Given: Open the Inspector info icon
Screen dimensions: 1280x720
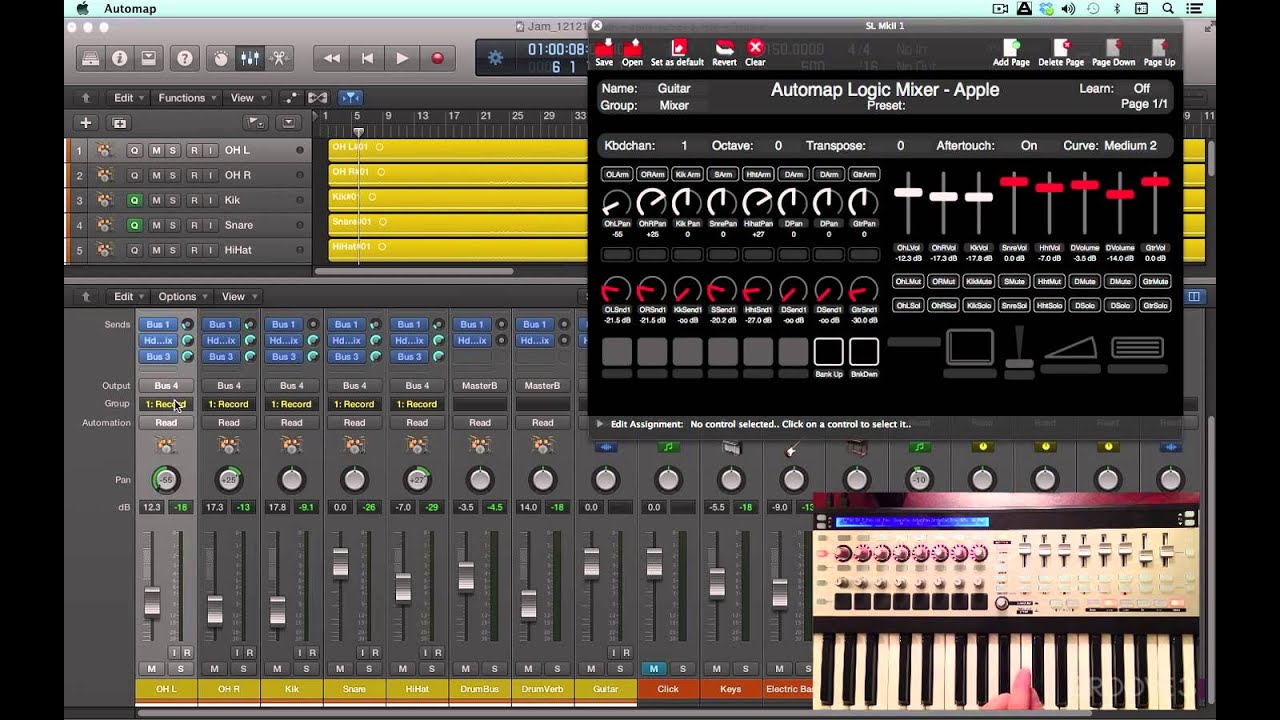Looking at the screenshot, I should point(119,58).
